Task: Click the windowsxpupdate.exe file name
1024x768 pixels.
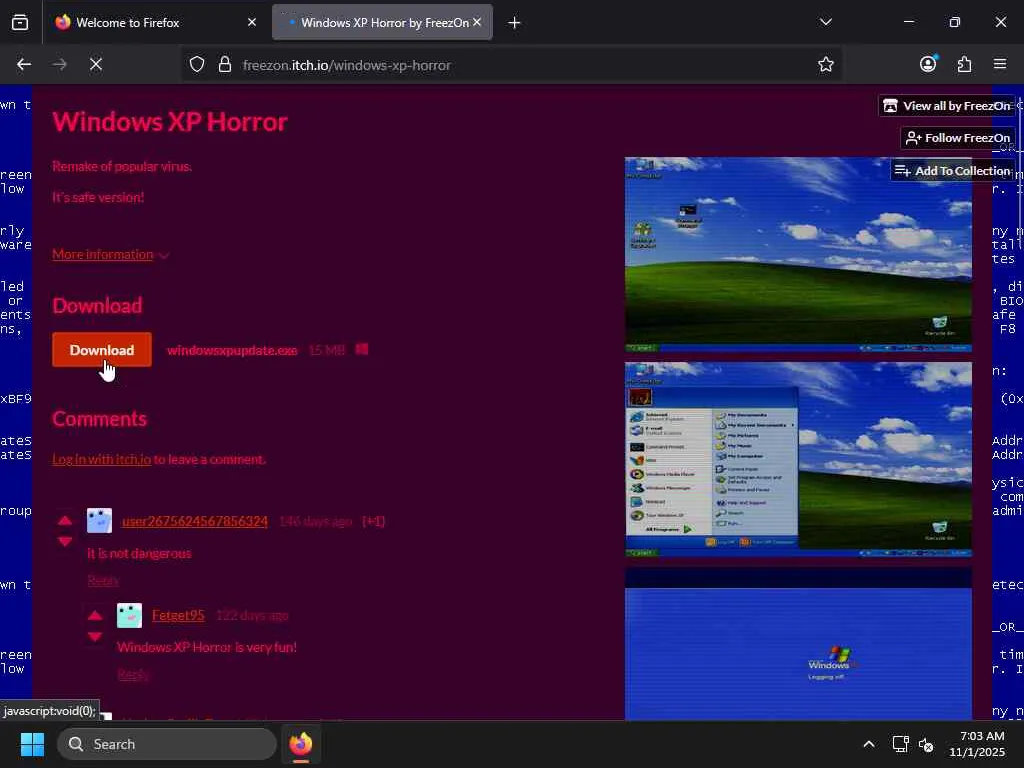Action: pyautogui.click(x=232, y=350)
